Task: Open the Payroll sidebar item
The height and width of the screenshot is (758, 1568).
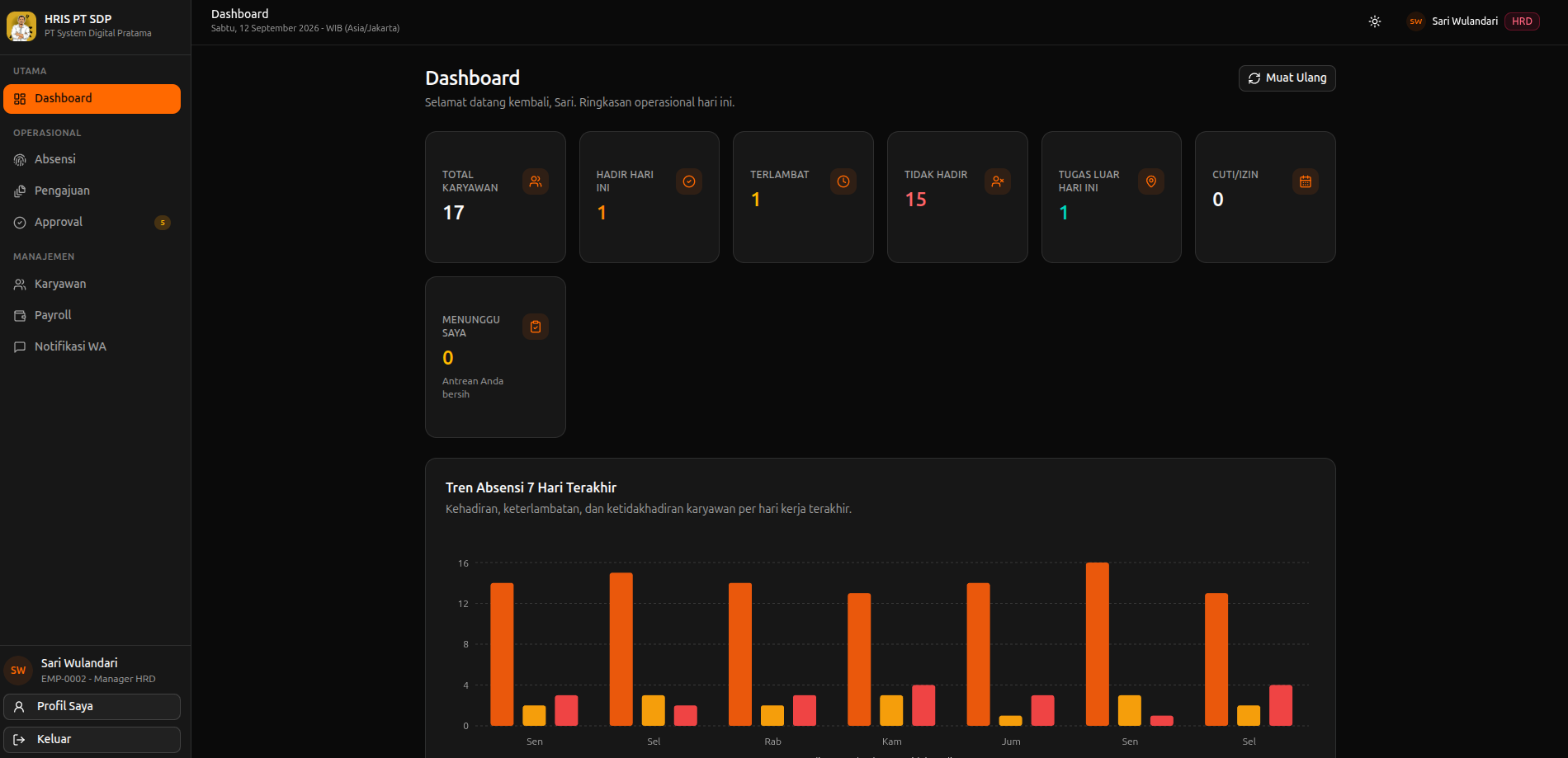Action: tap(92, 315)
